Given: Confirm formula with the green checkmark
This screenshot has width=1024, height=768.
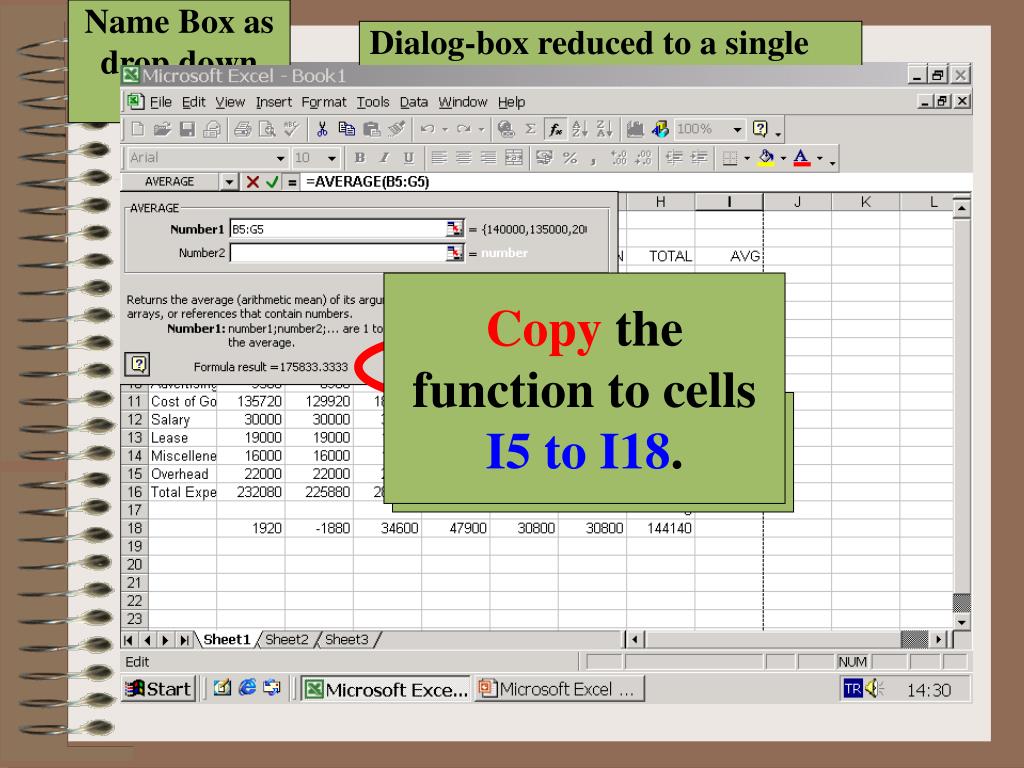Looking at the screenshot, I should (x=272, y=182).
